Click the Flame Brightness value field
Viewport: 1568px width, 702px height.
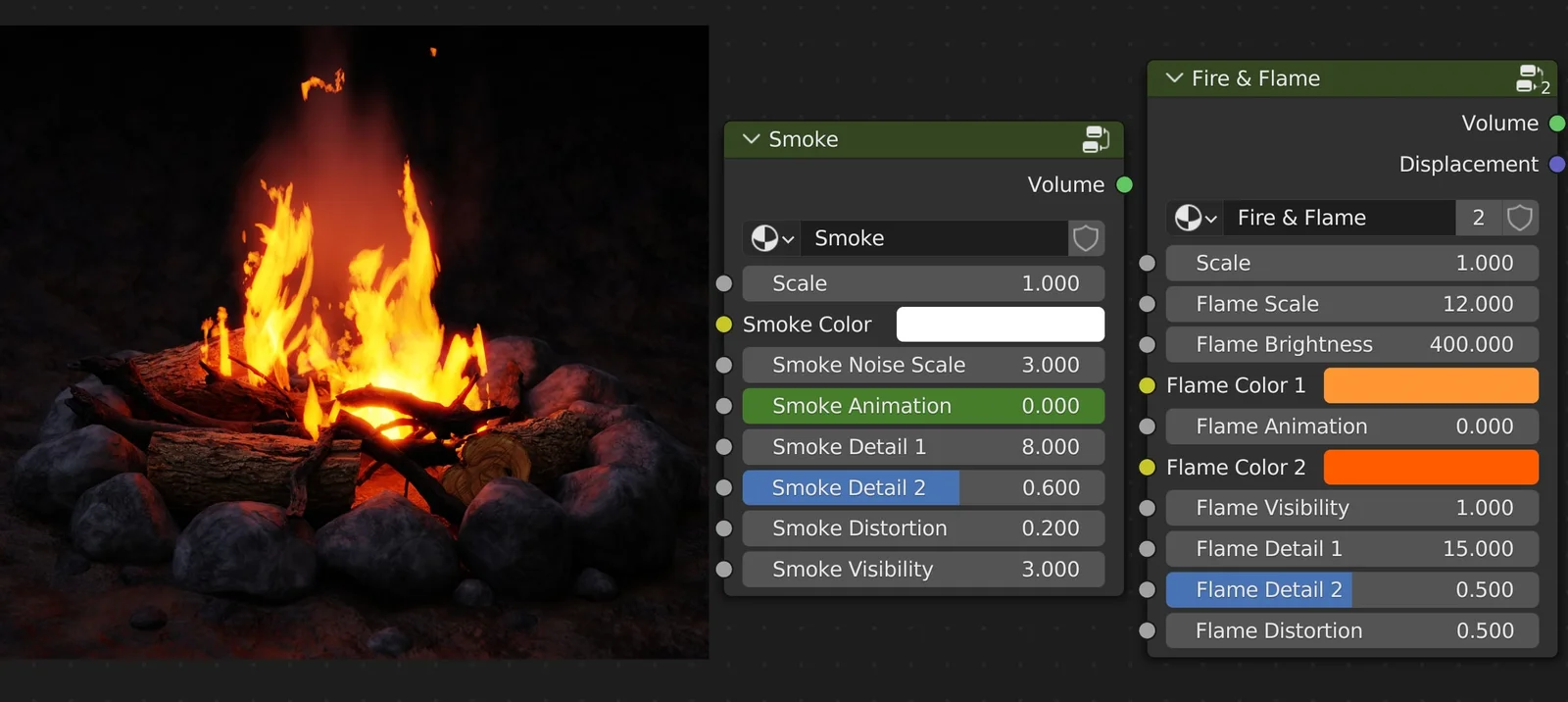pyautogui.click(x=1351, y=345)
